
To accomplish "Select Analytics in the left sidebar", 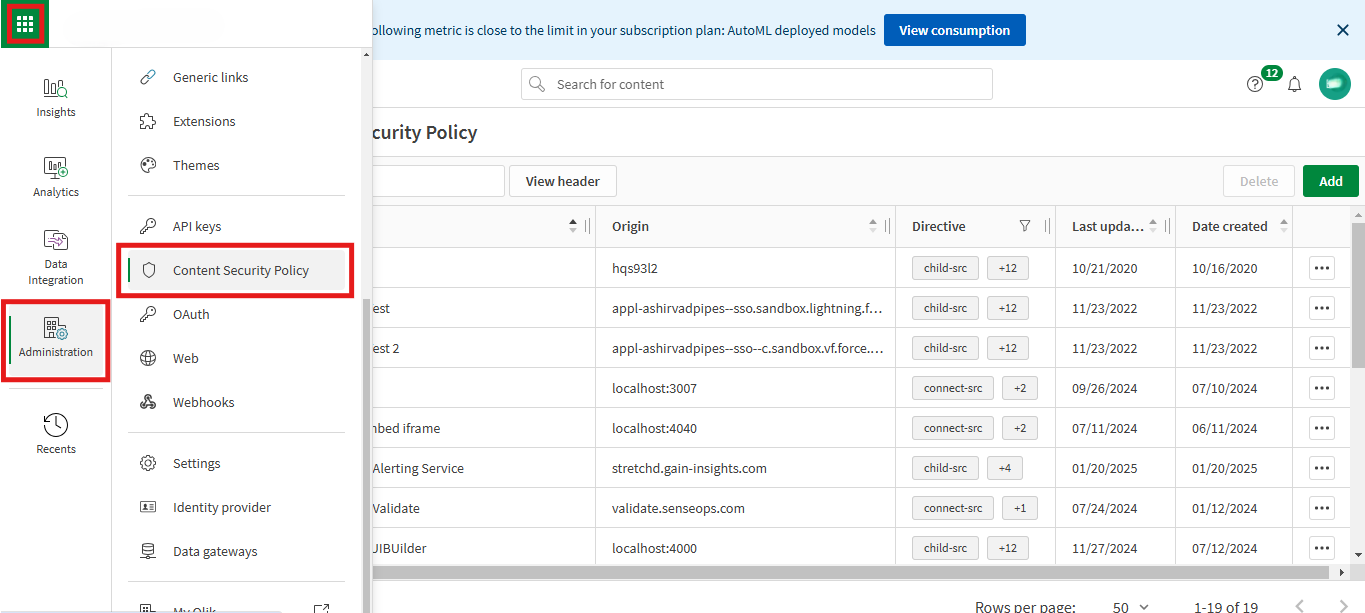I will 55,176.
